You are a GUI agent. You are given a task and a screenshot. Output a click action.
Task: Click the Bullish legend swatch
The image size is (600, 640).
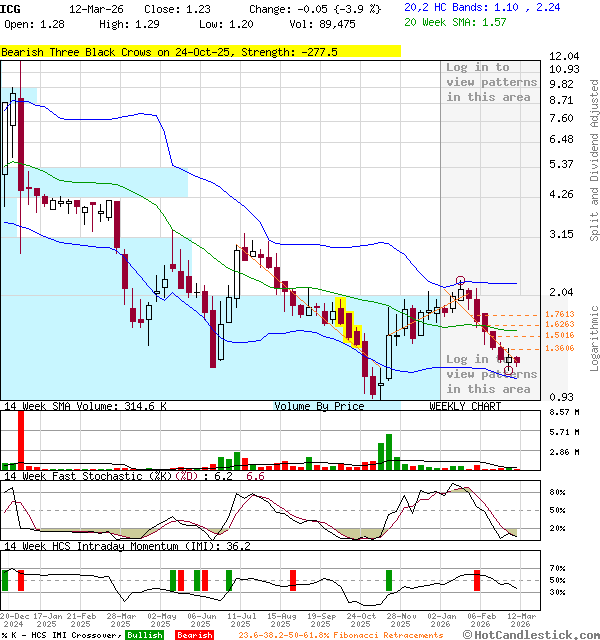(x=144, y=635)
